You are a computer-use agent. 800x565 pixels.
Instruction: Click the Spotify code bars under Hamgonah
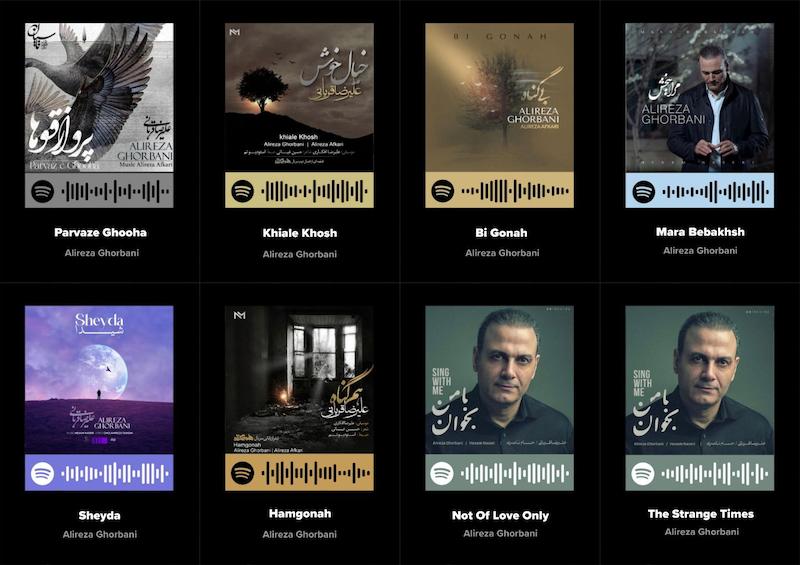[316, 474]
